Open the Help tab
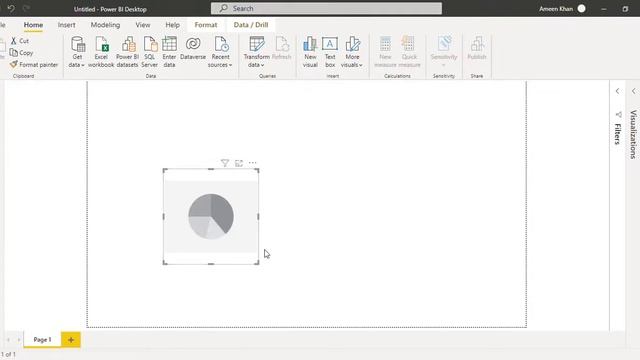 tap(172, 25)
